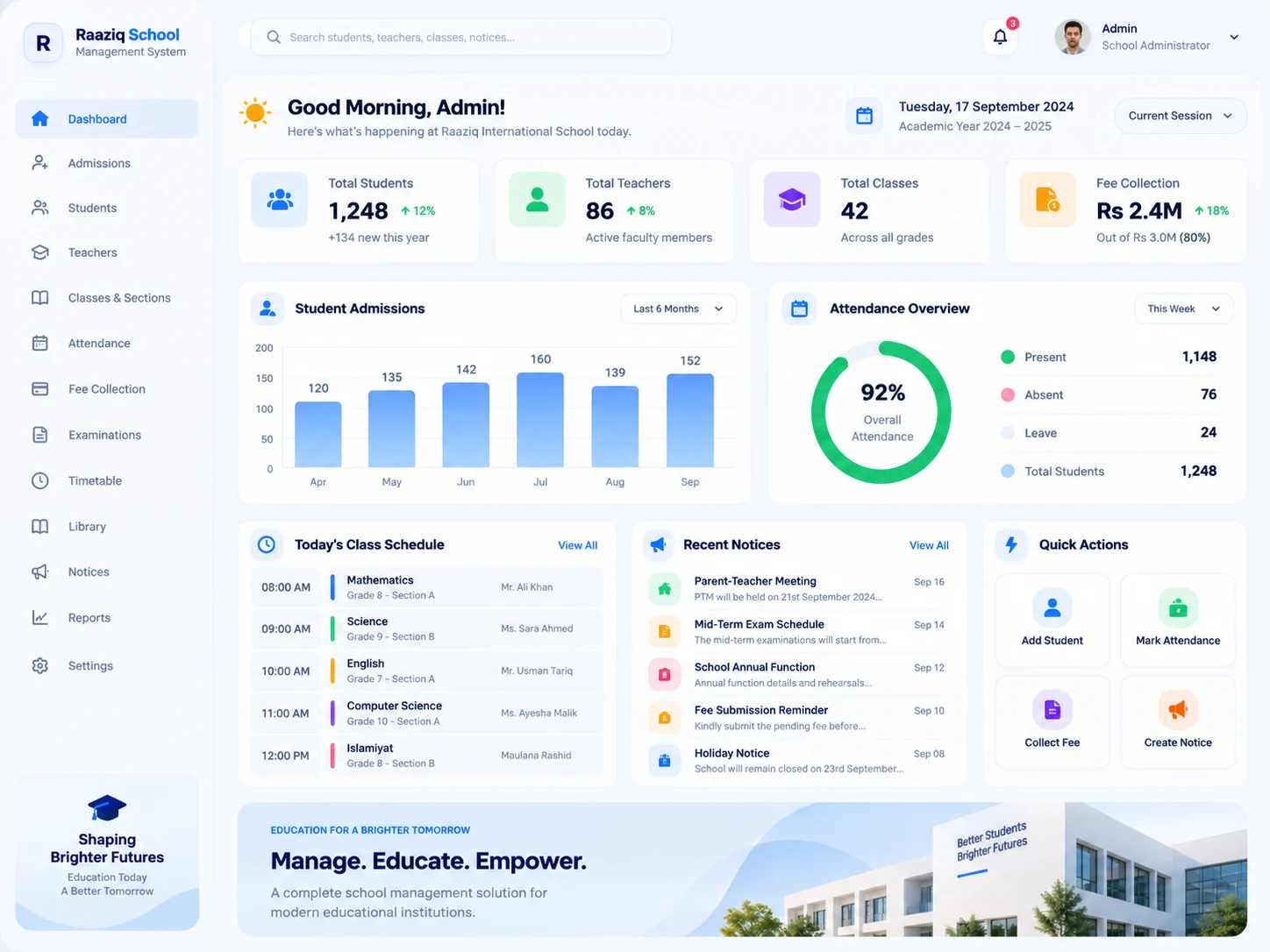Open the This Week attendance dropdown
Screen dimensions: 1270x952
click(x=1183, y=309)
